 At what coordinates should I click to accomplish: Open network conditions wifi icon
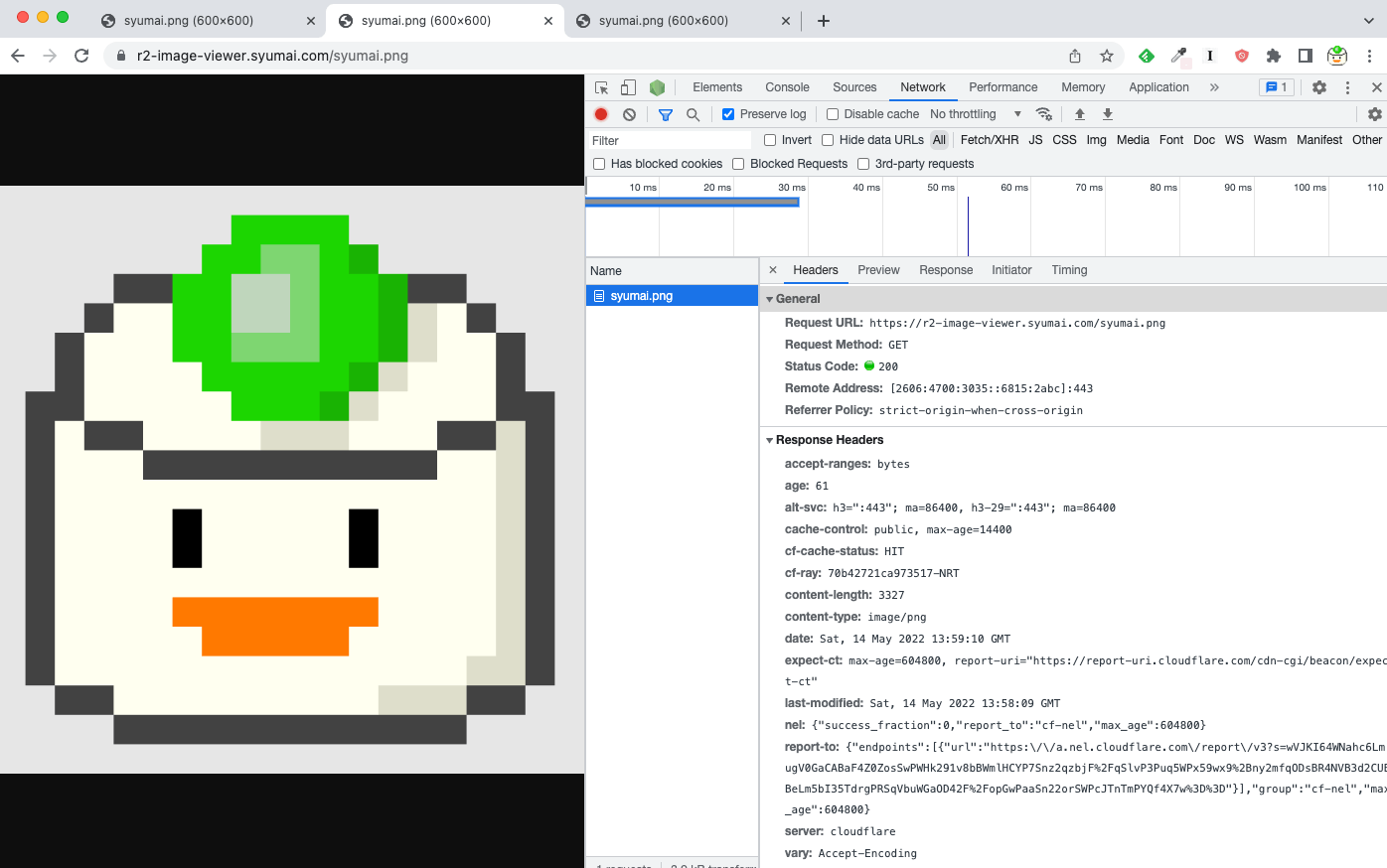coord(1043,114)
